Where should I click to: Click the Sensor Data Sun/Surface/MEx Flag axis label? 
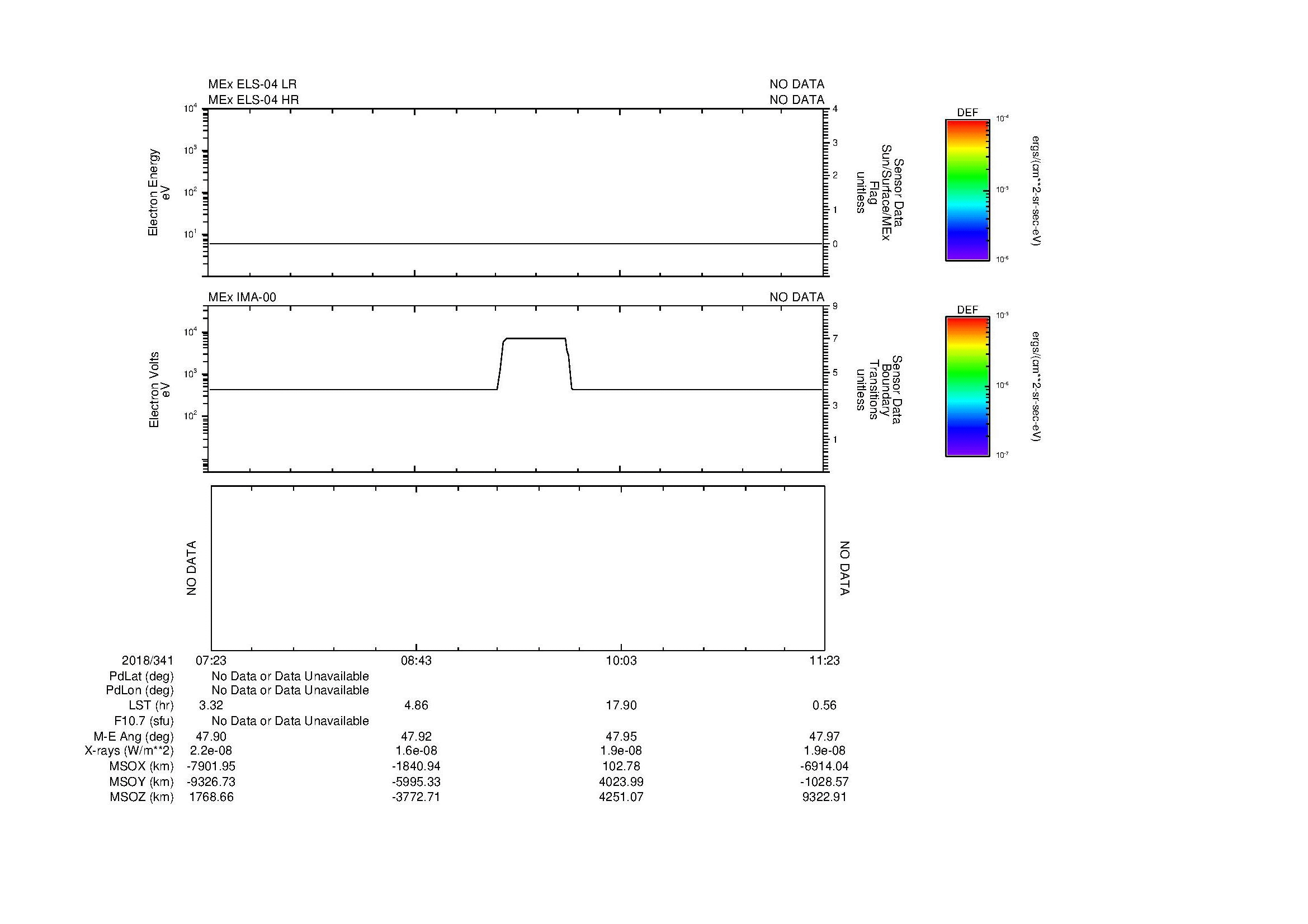coord(880,192)
